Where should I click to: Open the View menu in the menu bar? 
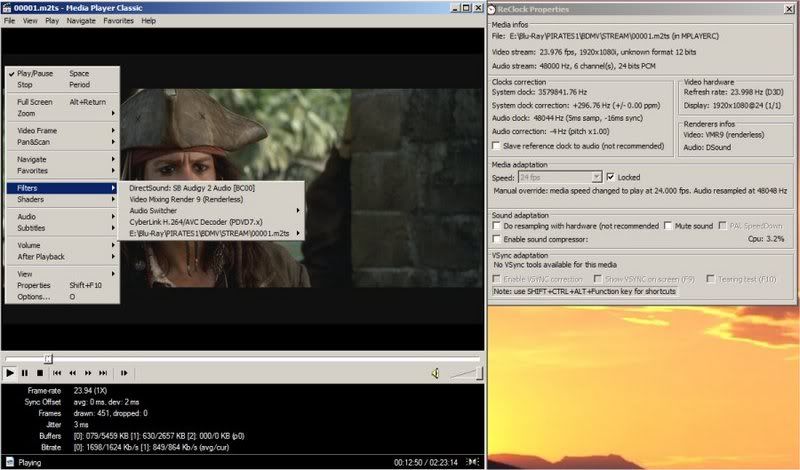pyautogui.click(x=30, y=21)
